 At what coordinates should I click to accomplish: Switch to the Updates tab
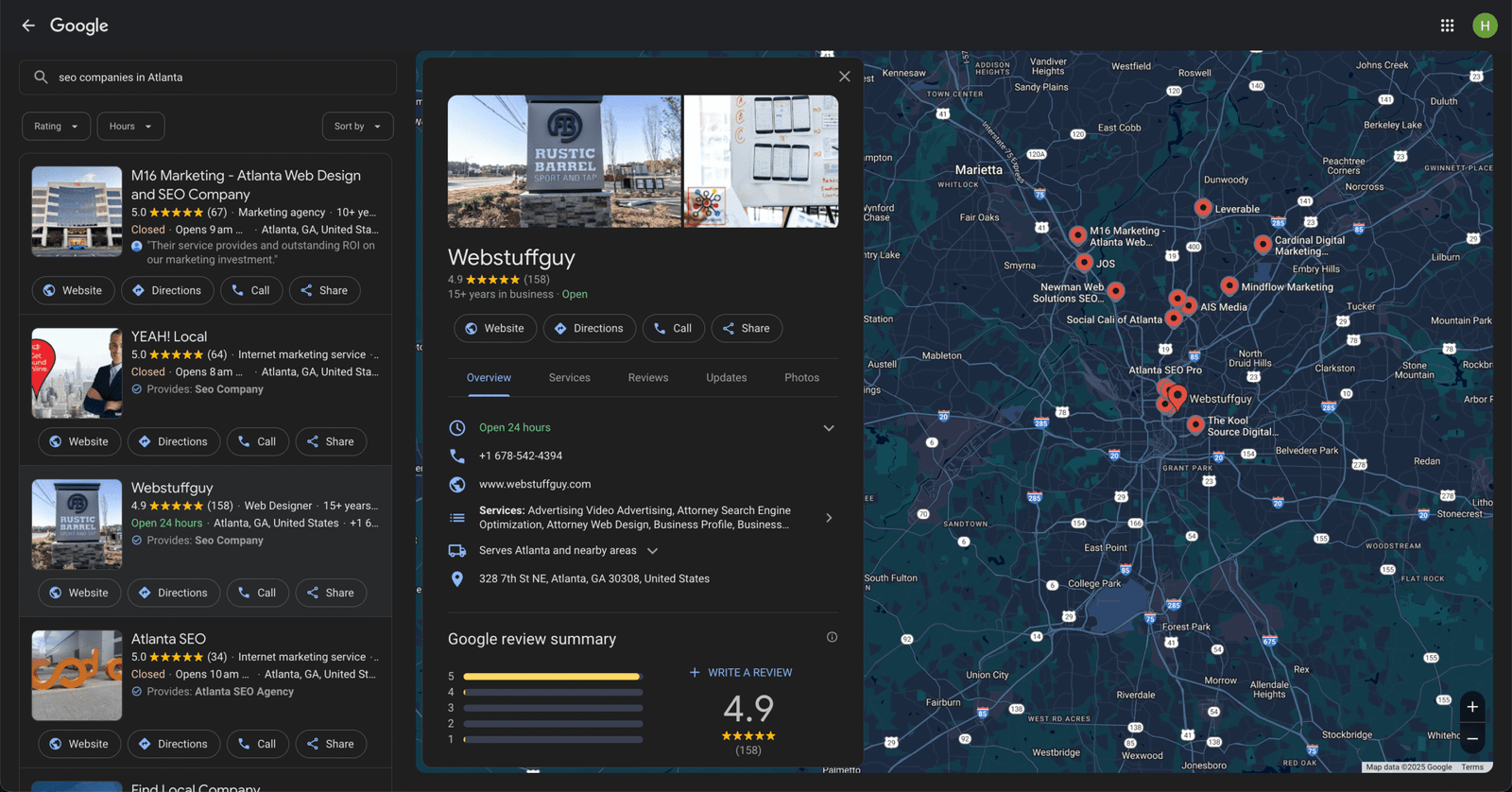pos(727,378)
